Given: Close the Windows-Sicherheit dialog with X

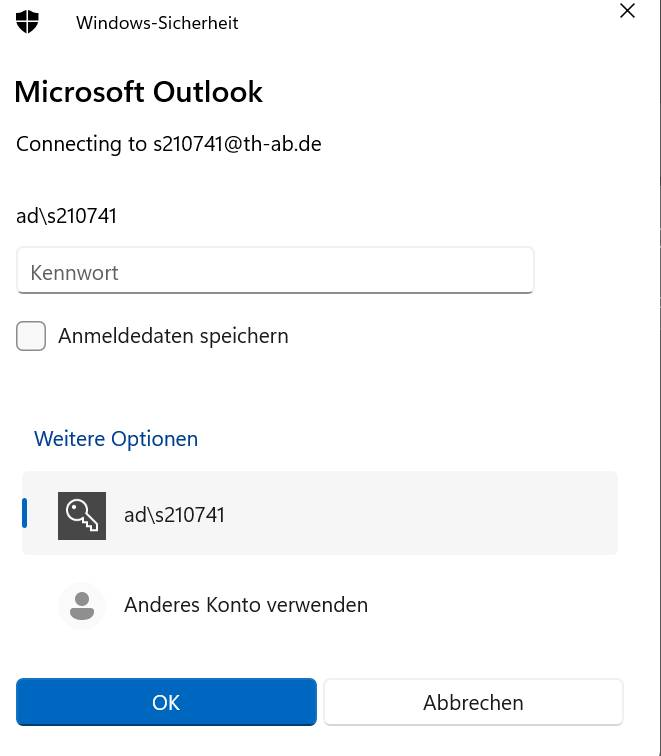Looking at the screenshot, I should pos(627,10).
